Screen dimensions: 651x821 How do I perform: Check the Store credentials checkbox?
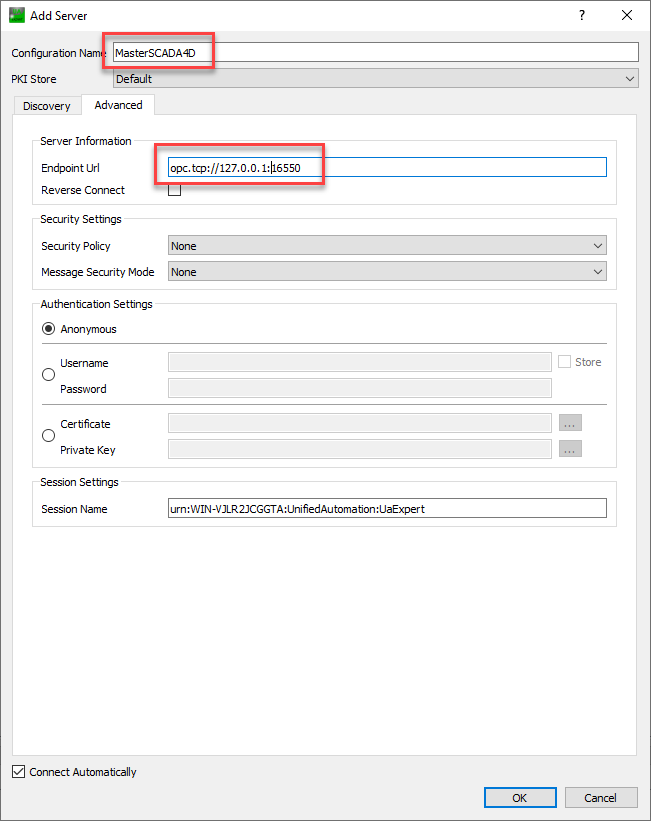pos(565,362)
